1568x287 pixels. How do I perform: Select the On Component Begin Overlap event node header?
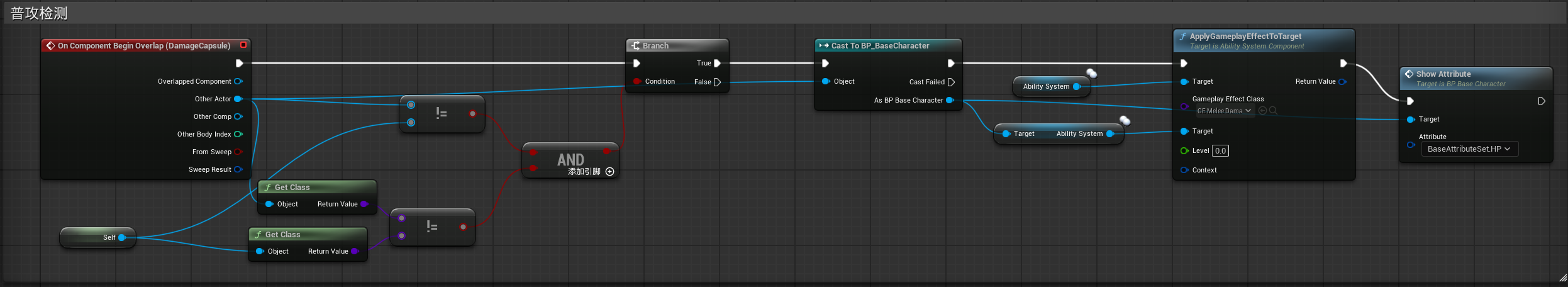[145, 45]
